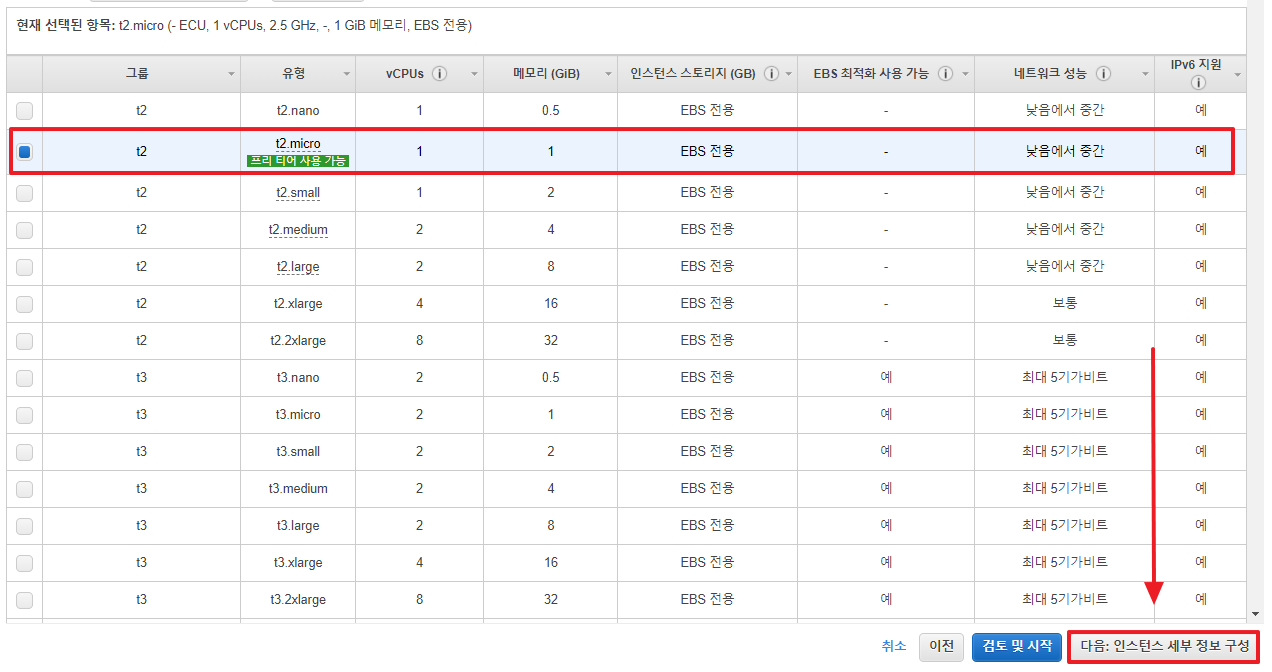This screenshot has width=1272, height=672.
Task: Open the IPv6 지원 column filter dropdown
Action: (x=1238, y=75)
